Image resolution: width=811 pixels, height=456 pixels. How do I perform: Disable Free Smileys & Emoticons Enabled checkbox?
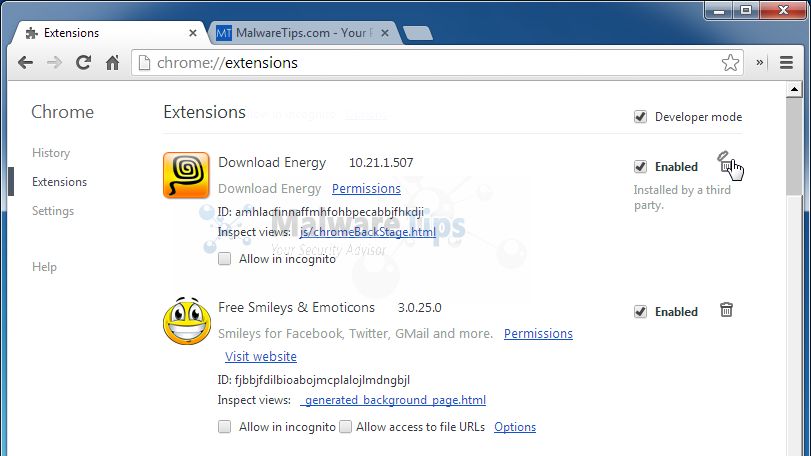click(x=640, y=312)
